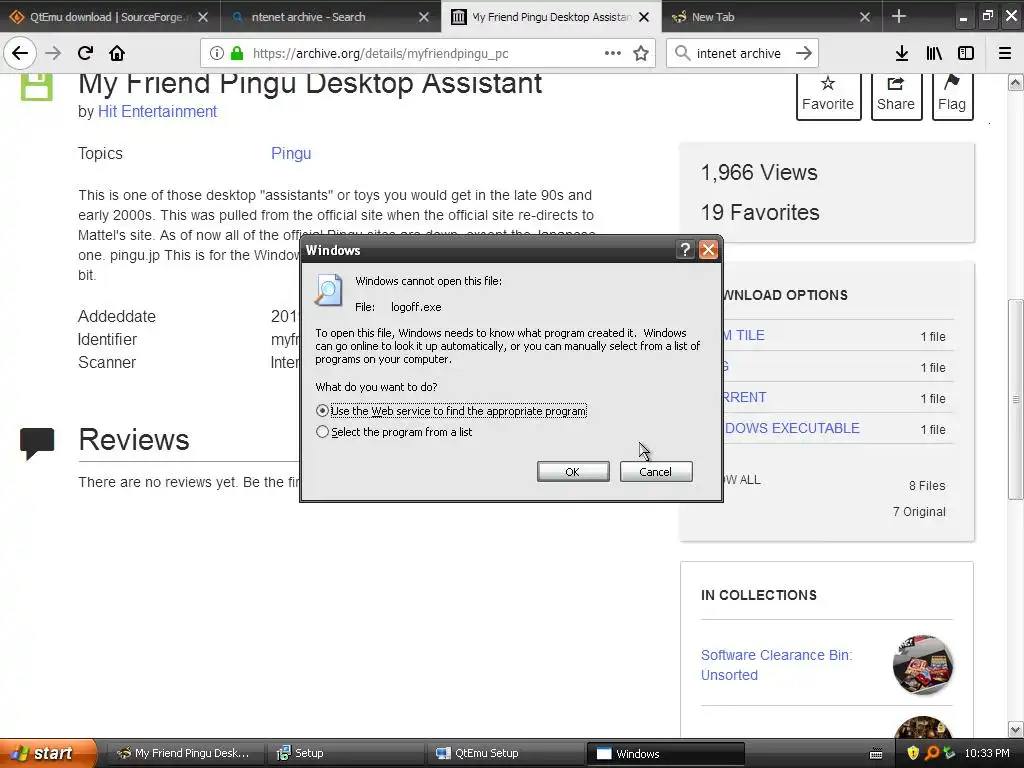
Task: Click the scrollbar down arrow
Action: click(1016, 729)
